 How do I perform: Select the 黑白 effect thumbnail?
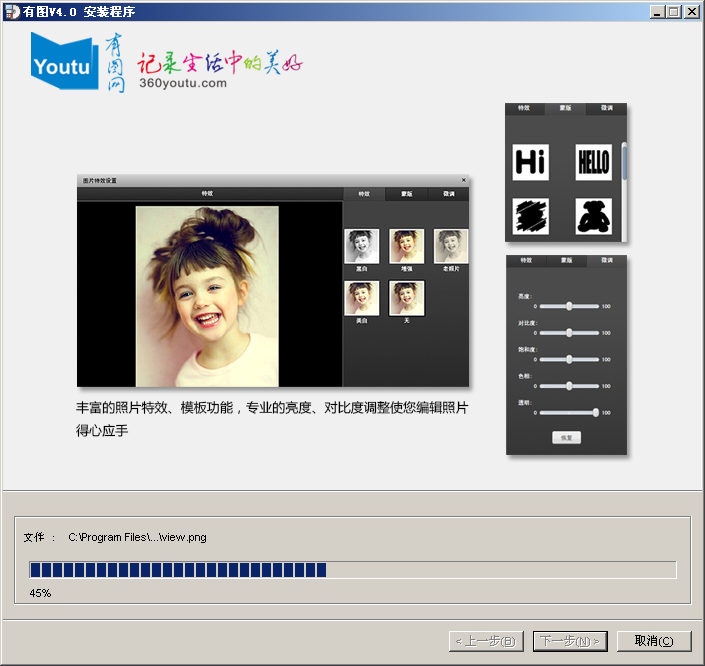pos(361,246)
